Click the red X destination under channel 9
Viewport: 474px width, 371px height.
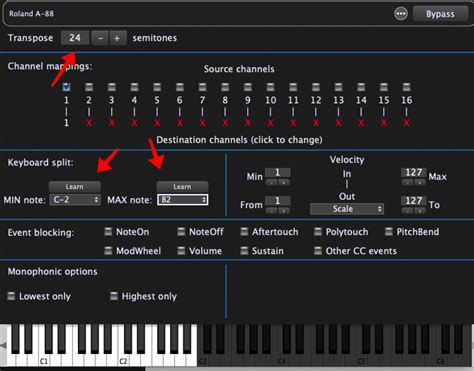(248, 123)
